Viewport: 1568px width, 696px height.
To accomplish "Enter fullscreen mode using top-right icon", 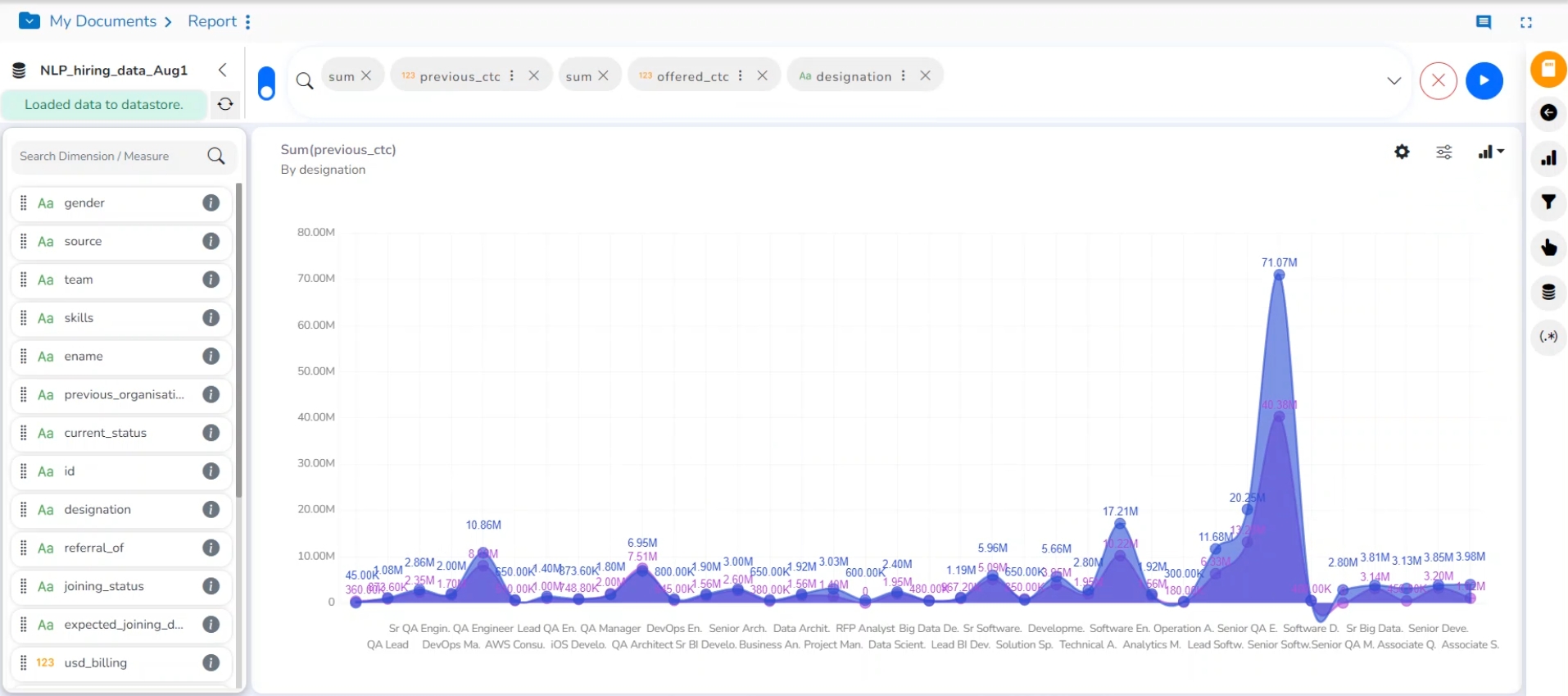I will [x=1525, y=22].
